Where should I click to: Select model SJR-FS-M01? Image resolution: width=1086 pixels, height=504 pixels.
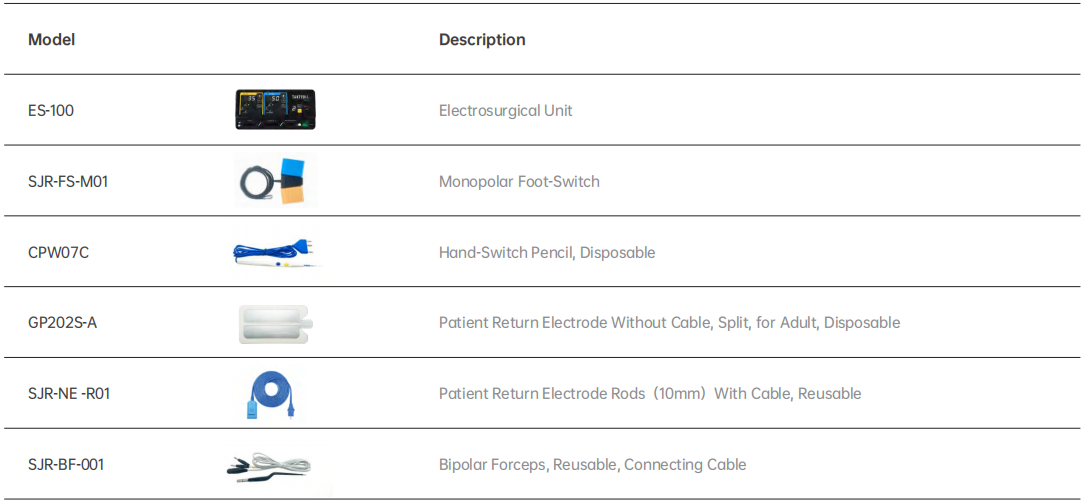click(68, 181)
